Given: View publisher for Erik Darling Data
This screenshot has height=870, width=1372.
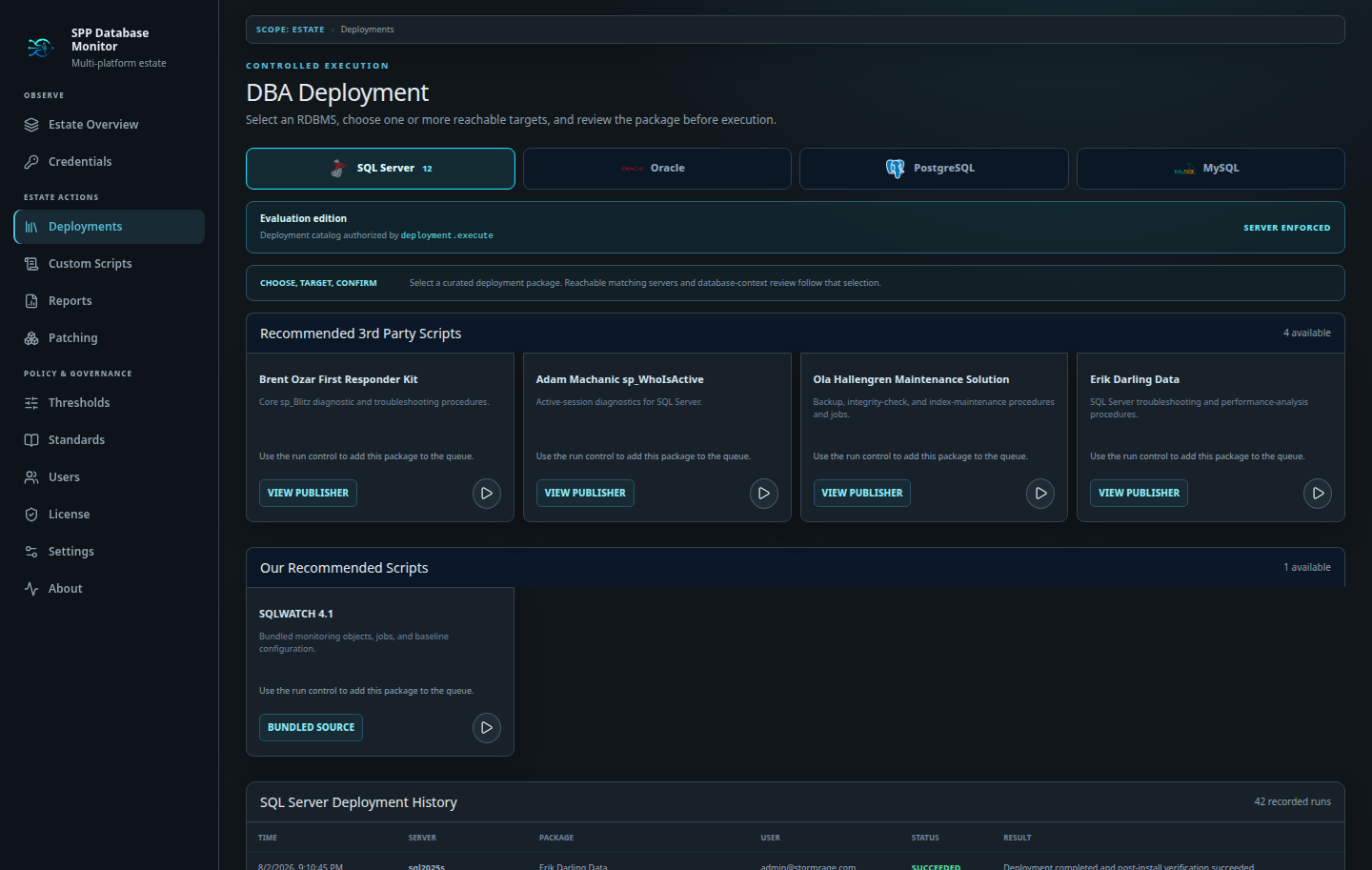Looking at the screenshot, I should (x=1139, y=494).
